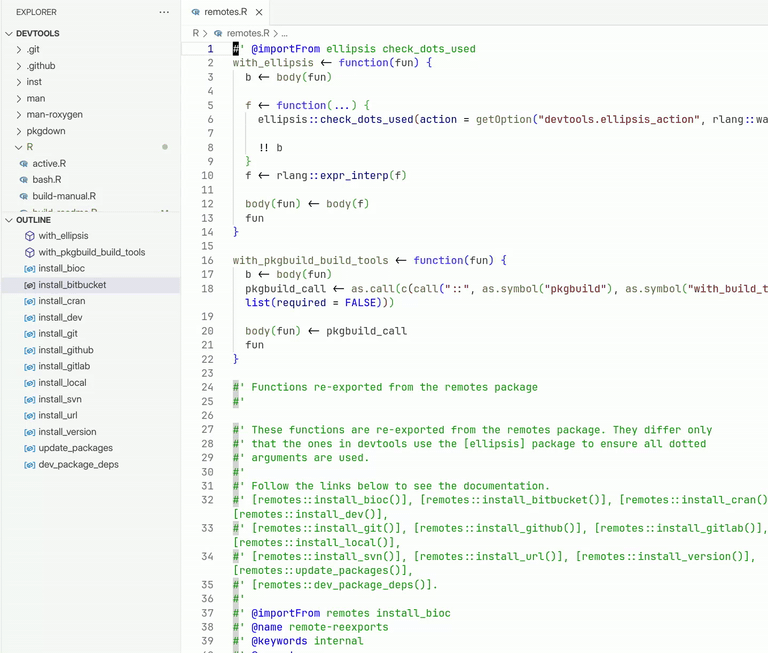Collapse the R folder
The height and width of the screenshot is (653, 768).
pos(19,147)
